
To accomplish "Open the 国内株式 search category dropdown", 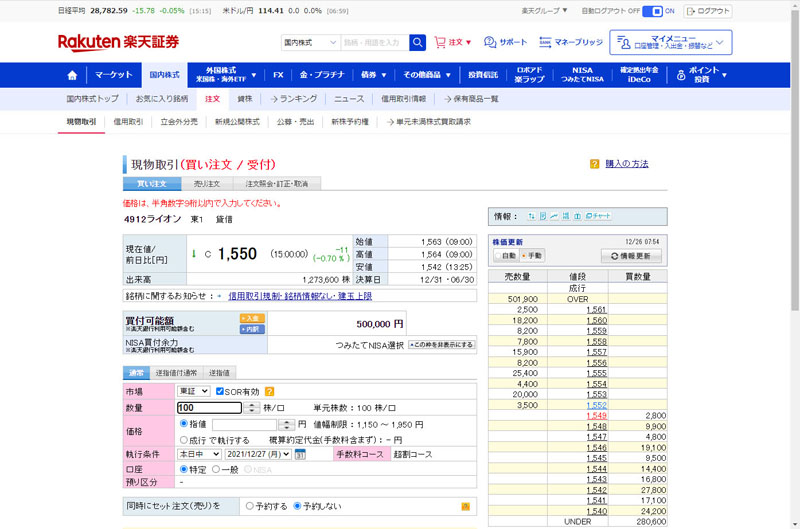I will [310, 43].
